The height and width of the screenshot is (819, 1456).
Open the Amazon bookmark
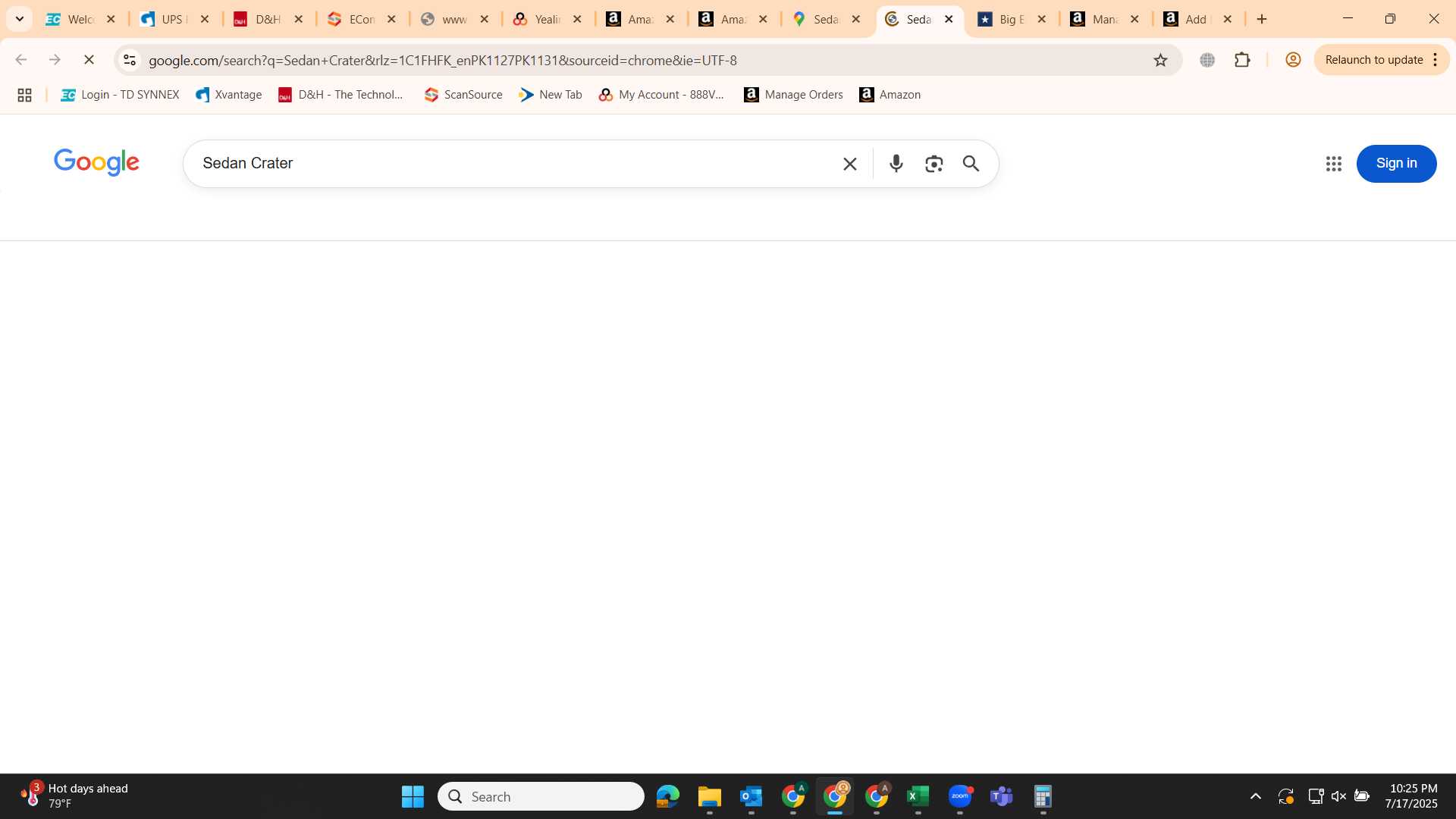pos(890,95)
